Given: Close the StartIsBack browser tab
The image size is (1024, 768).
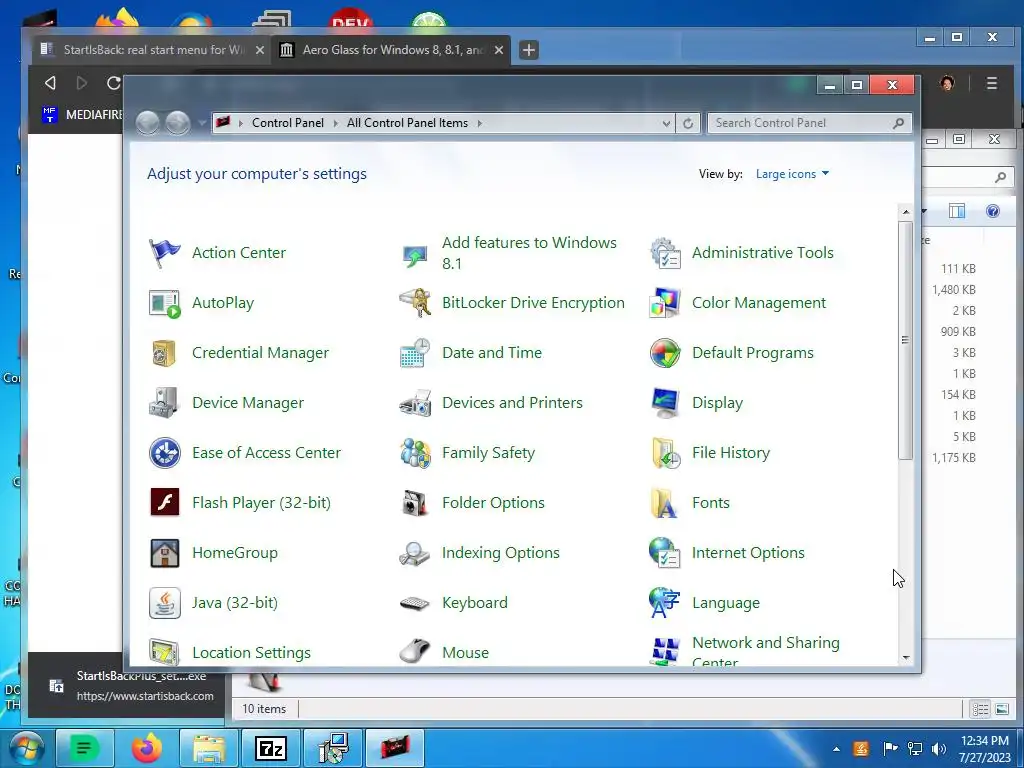Looking at the screenshot, I should tap(260, 50).
